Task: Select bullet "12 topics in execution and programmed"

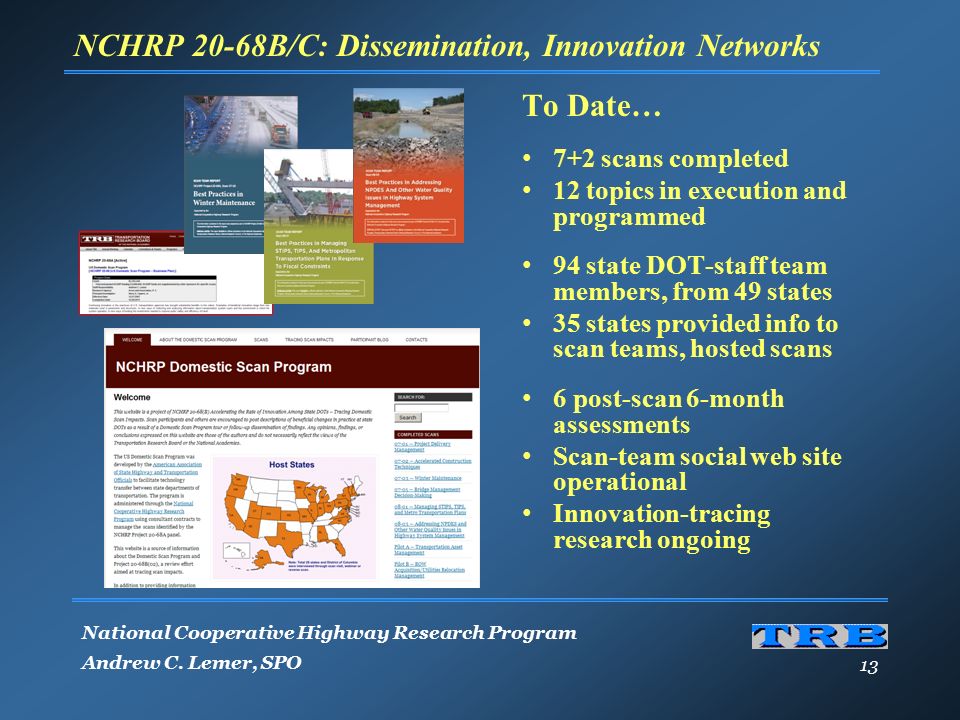Action: [699, 203]
